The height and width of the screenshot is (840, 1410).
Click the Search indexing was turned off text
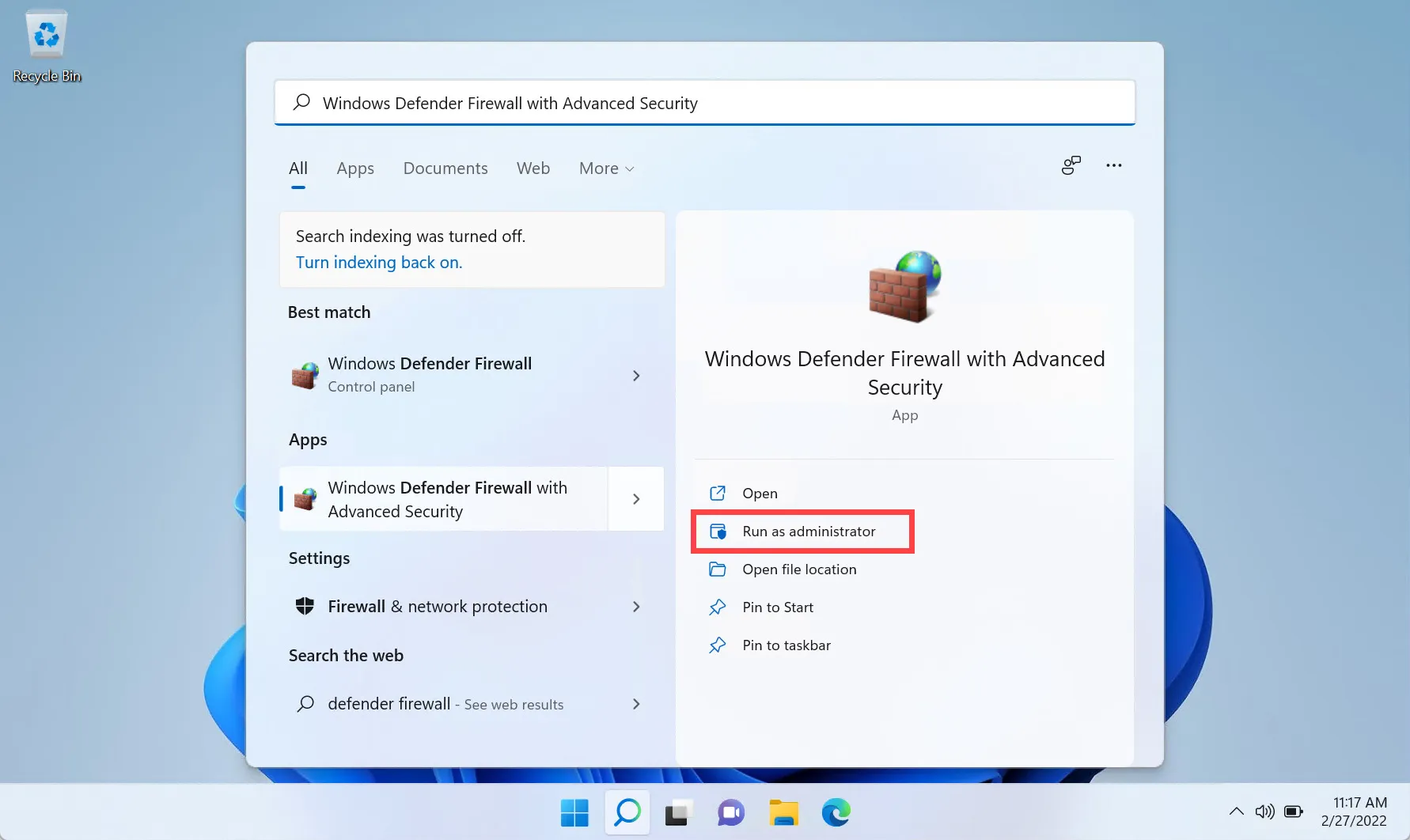pyautogui.click(x=411, y=236)
